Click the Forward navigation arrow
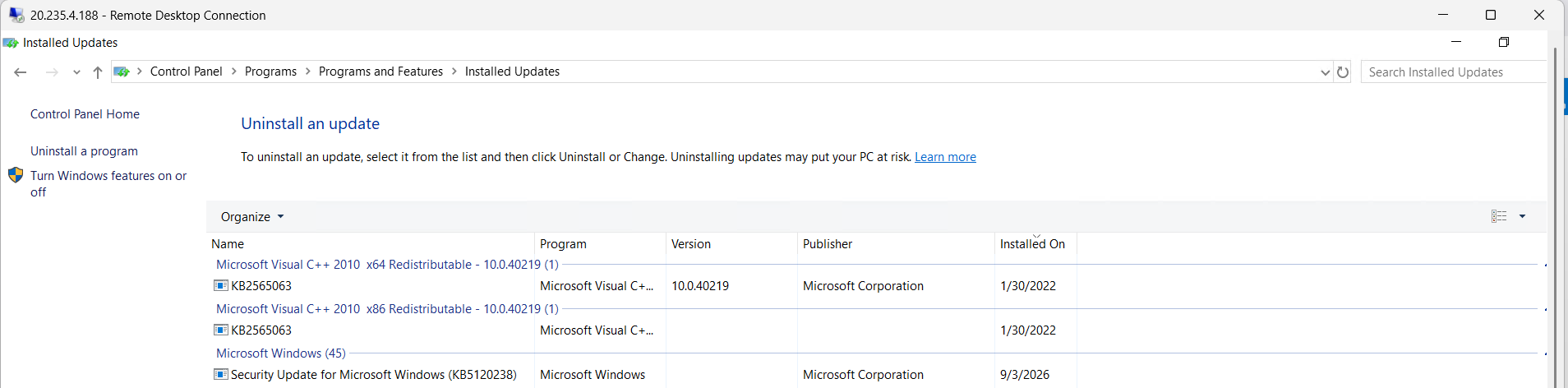The width and height of the screenshot is (1568, 388). [x=52, y=72]
